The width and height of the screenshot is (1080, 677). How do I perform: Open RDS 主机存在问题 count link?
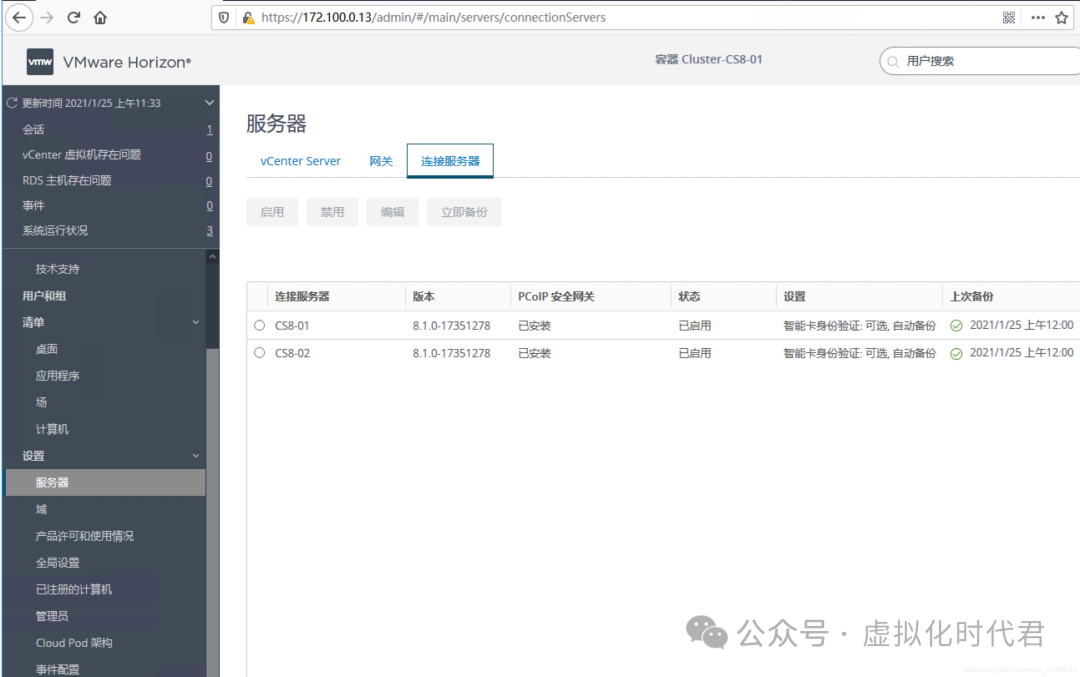[209, 181]
